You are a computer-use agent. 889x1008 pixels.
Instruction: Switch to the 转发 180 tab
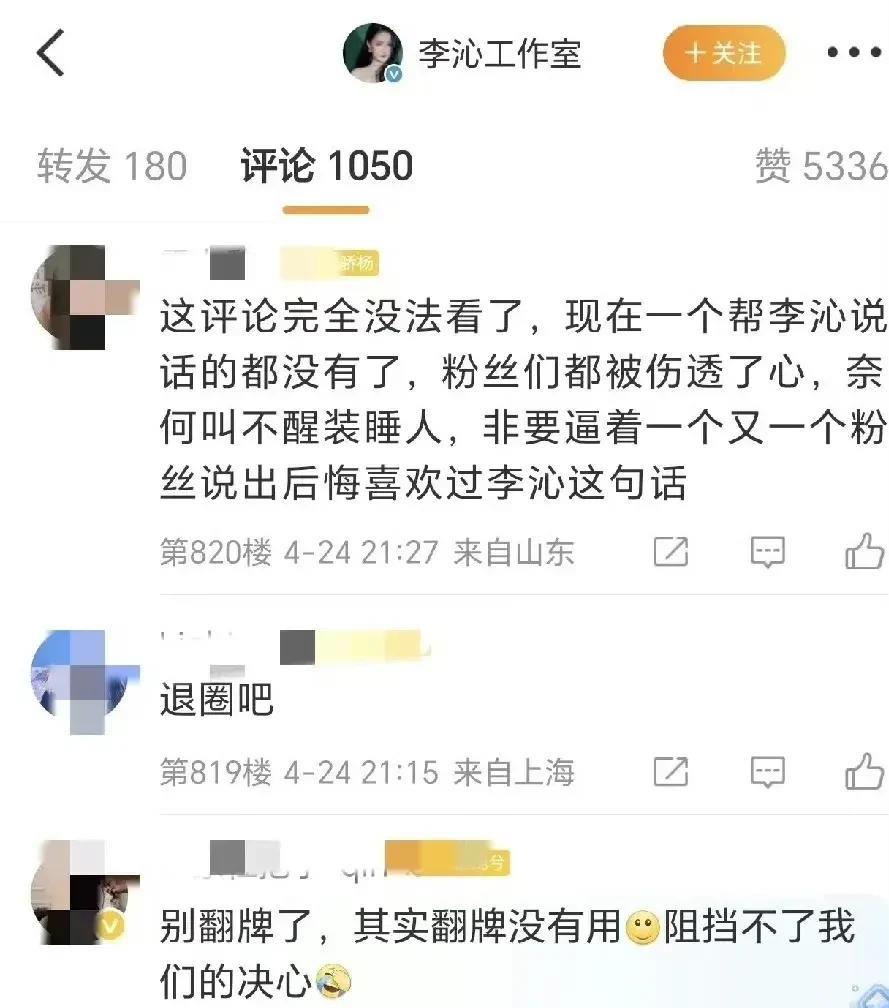tap(112, 166)
